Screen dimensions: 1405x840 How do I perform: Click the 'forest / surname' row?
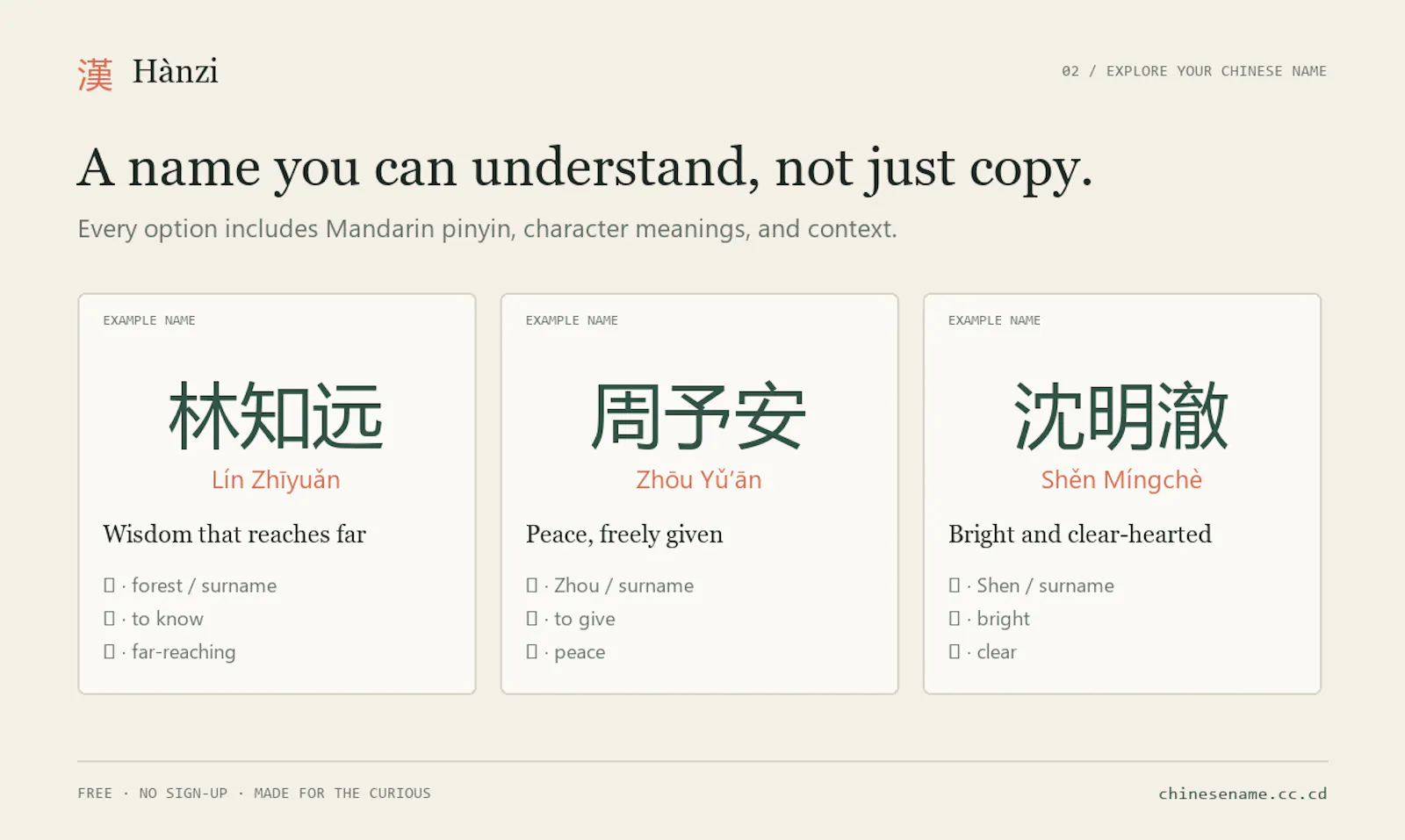click(190, 585)
